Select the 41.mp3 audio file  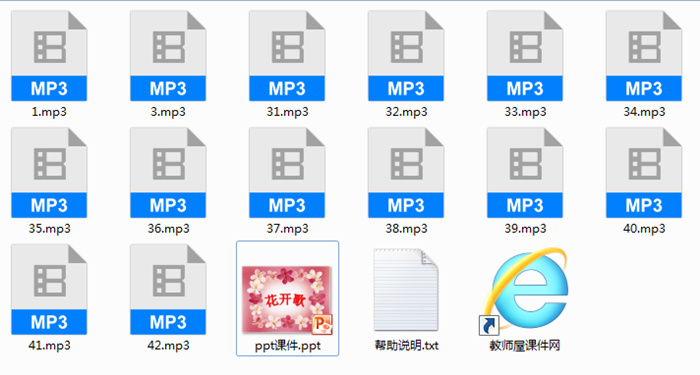[x=49, y=290]
